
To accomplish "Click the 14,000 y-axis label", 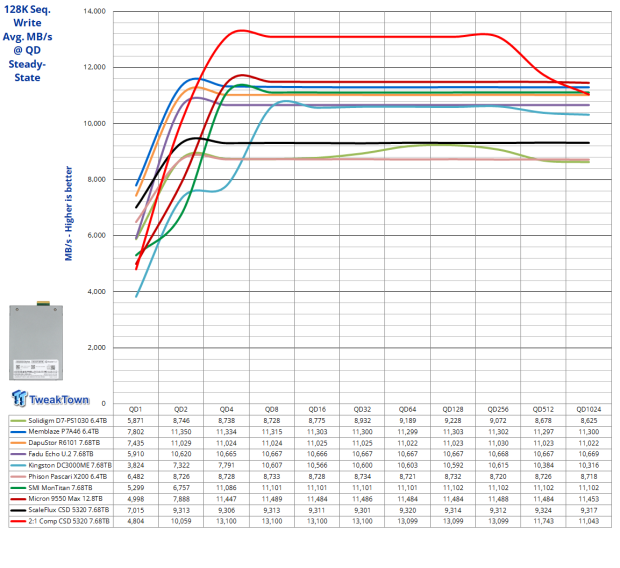I will pyautogui.click(x=95, y=11).
